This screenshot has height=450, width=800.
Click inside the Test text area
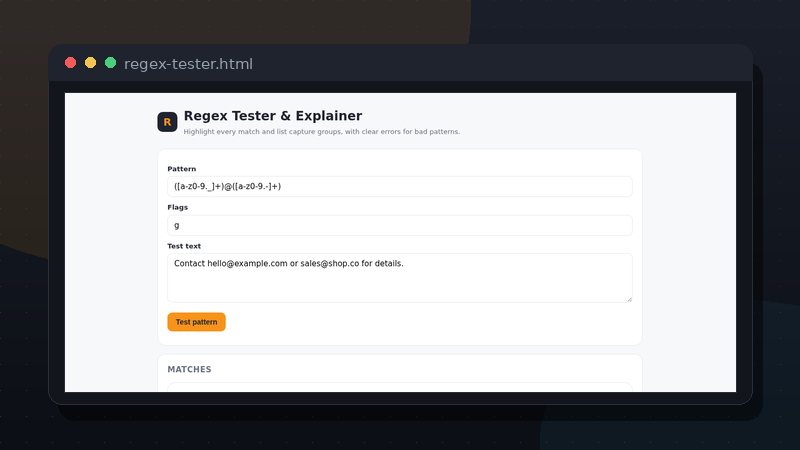399,278
